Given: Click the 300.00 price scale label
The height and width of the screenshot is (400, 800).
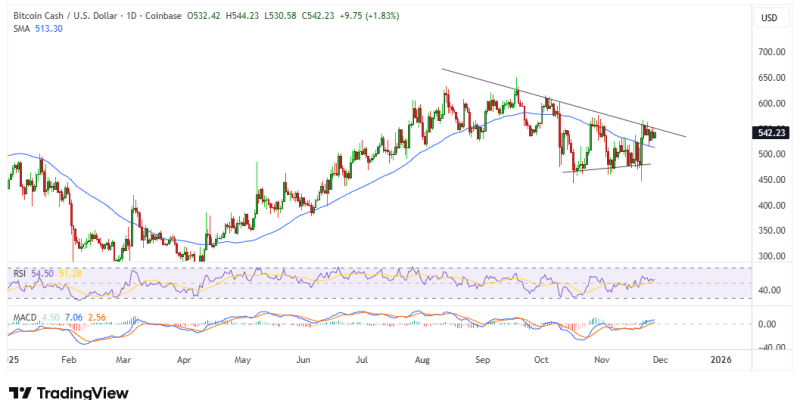Looking at the screenshot, I should [769, 257].
